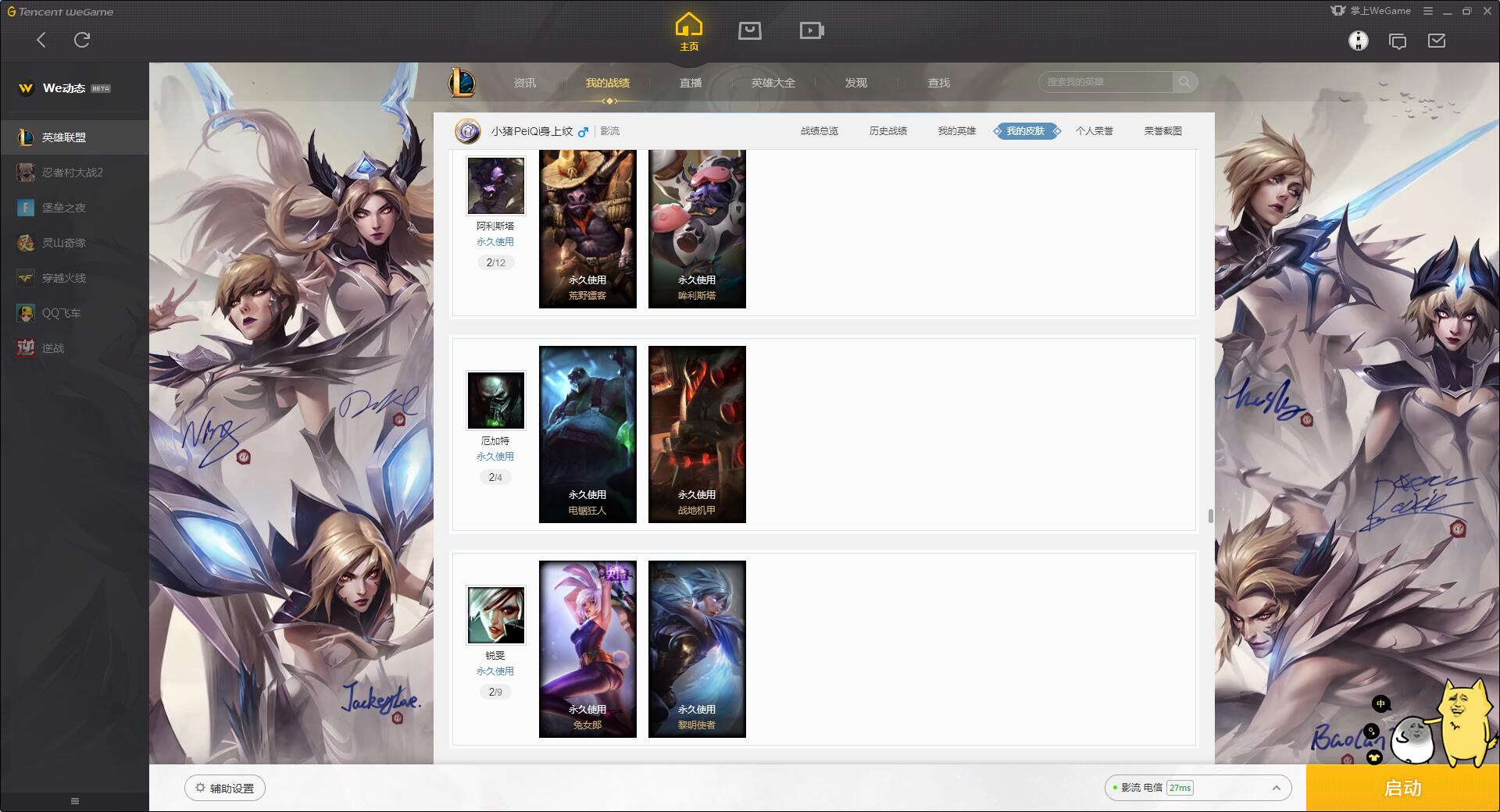Click the 阿利斯塔 champion portrait

click(x=496, y=186)
